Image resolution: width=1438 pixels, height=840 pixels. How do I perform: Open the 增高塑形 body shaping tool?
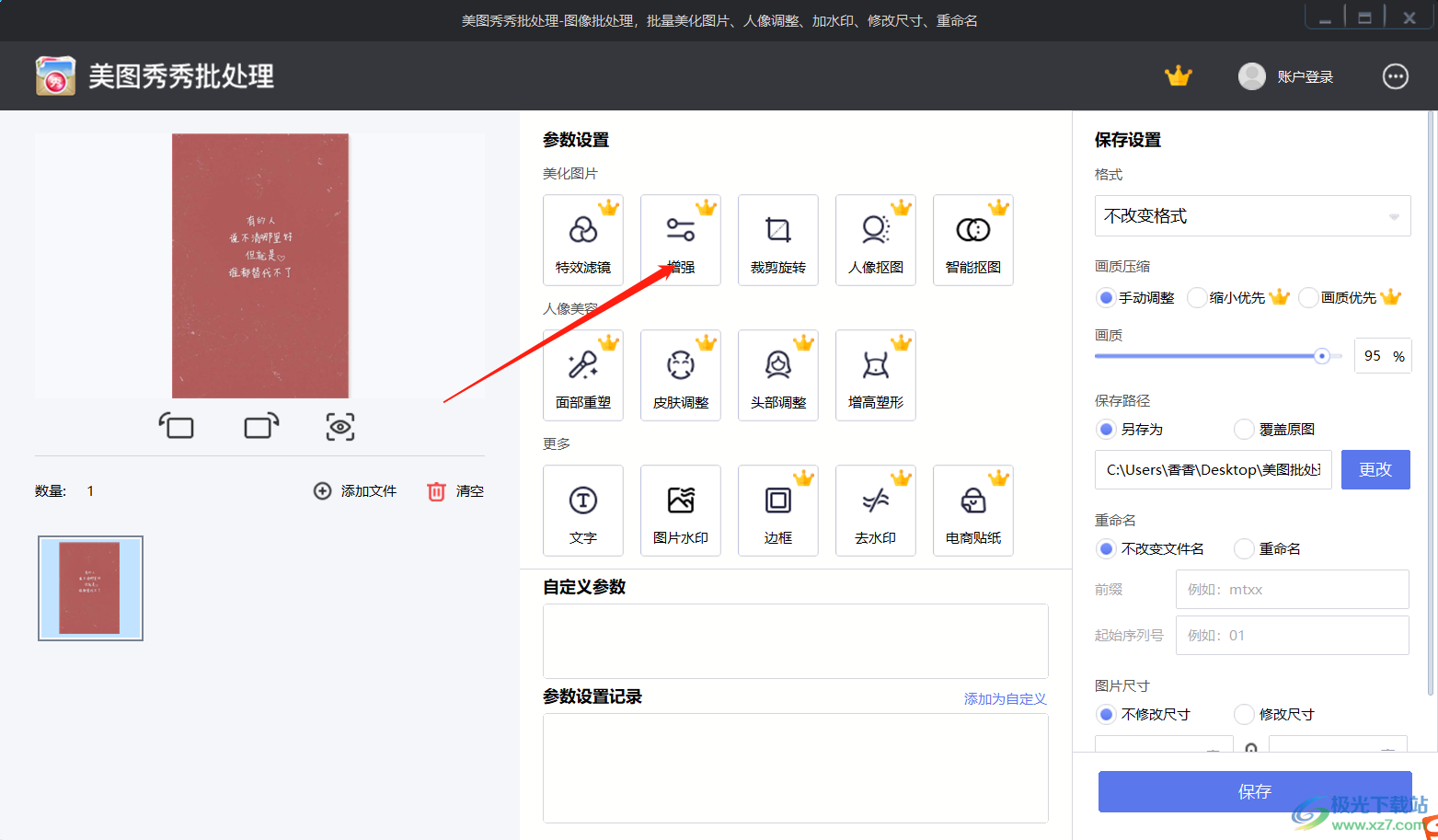(x=876, y=375)
